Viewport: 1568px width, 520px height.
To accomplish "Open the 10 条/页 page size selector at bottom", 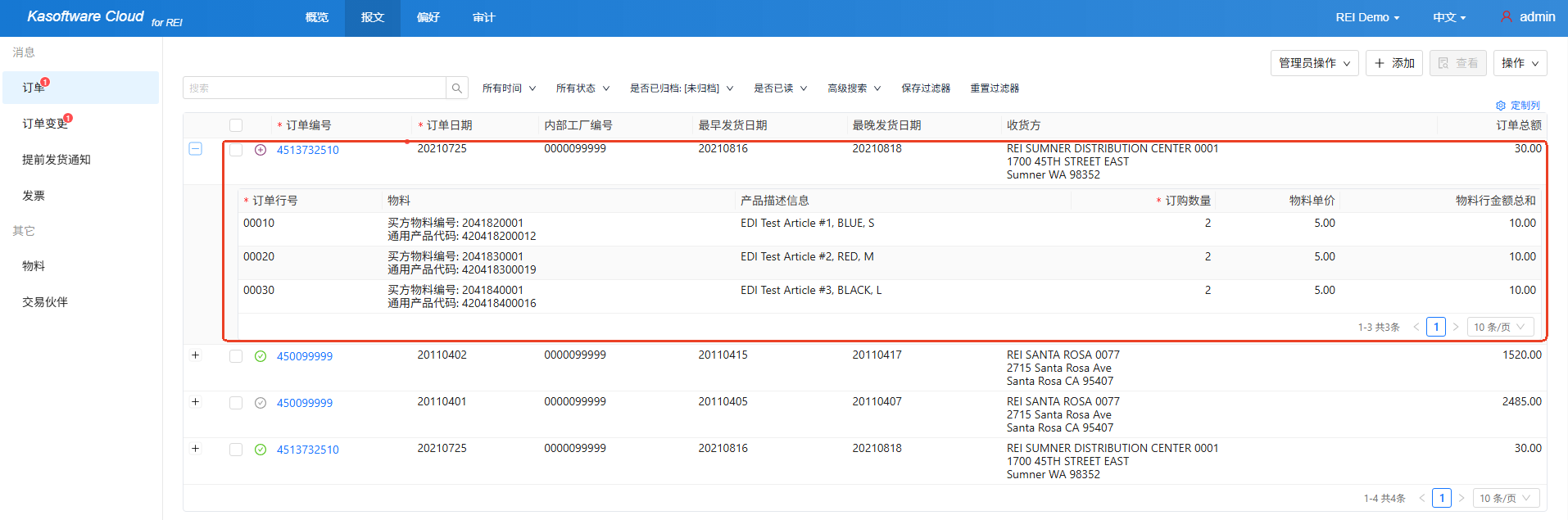I will 1505,498.
